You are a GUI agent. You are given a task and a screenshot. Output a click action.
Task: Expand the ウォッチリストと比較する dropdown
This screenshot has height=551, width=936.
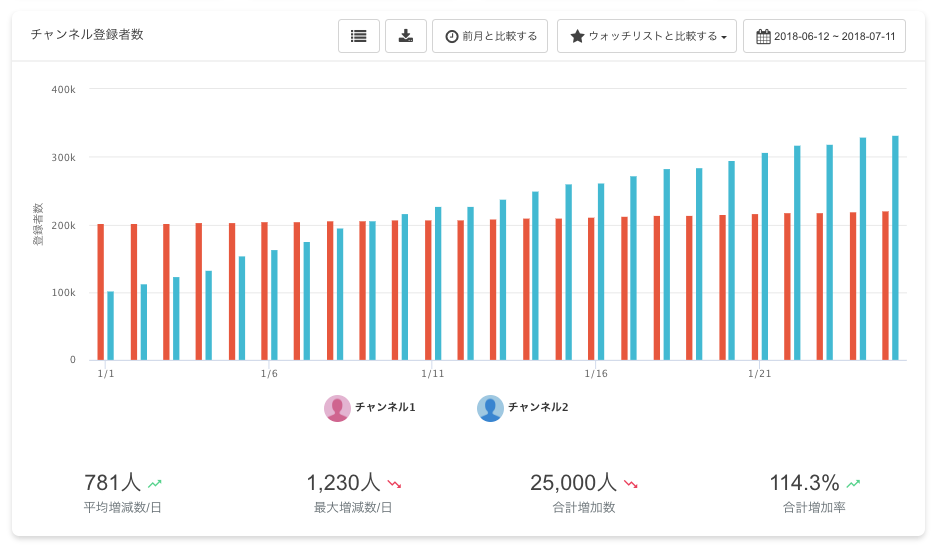[x=646, y=36]
